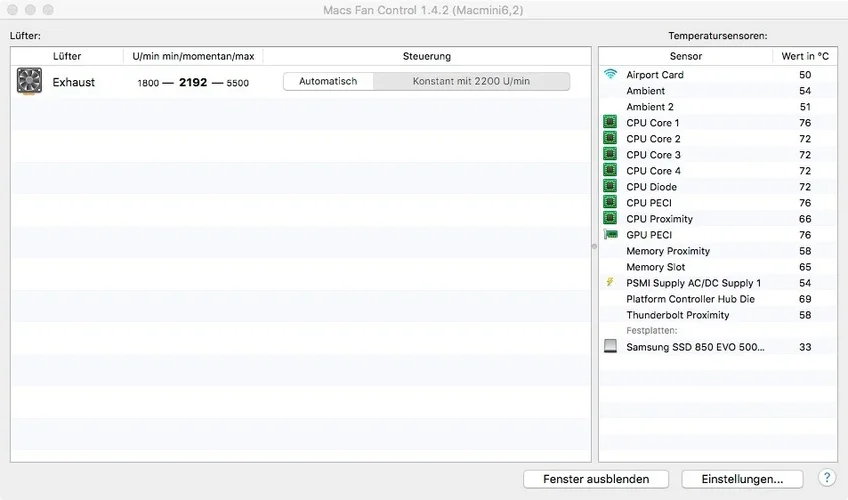Click the CPU Core 4 chip icon
The image size is (848, 500).
point(610,170)
